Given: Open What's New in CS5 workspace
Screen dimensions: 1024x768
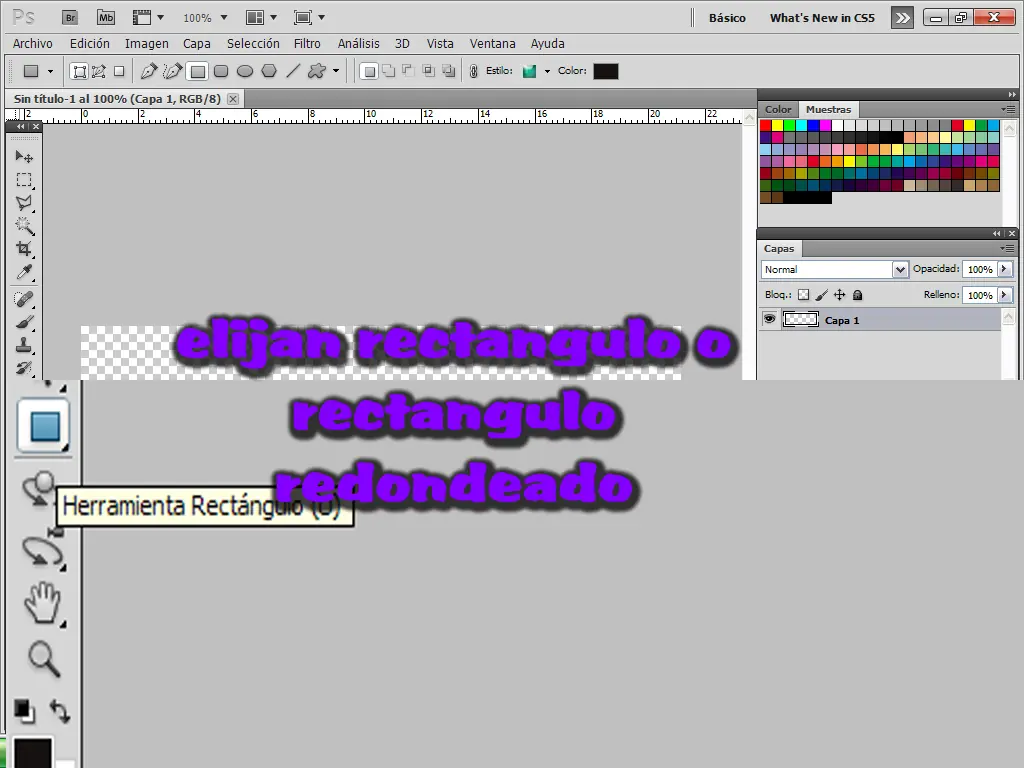Looking at the screenshot, I should coord(822,18).
